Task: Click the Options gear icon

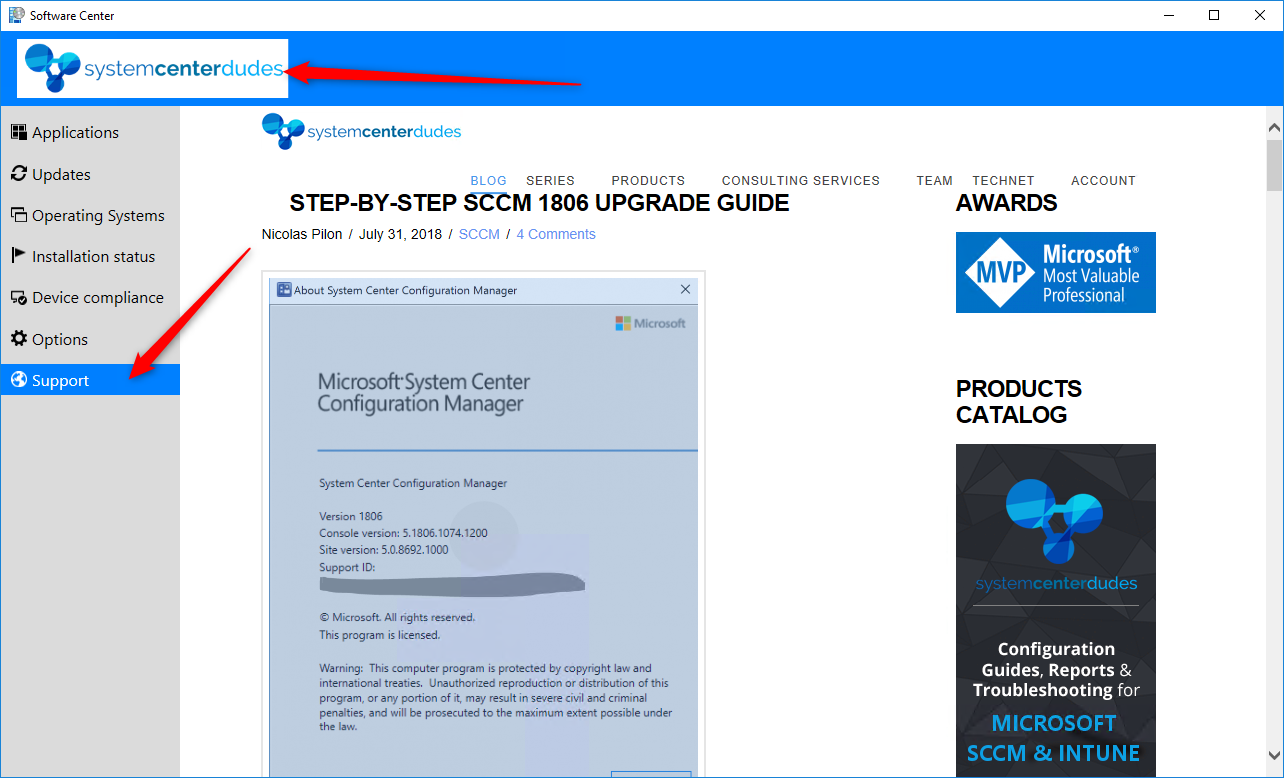Action: tap(18, 339)
